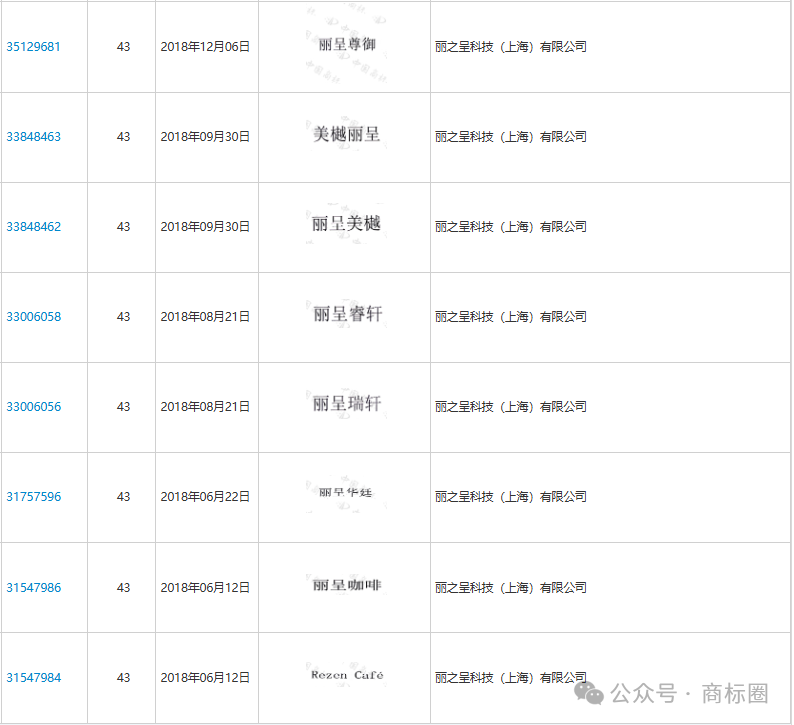The image size is (794, 725).
Task: Select date cell in row 33848463
Action: pos(205,137)
